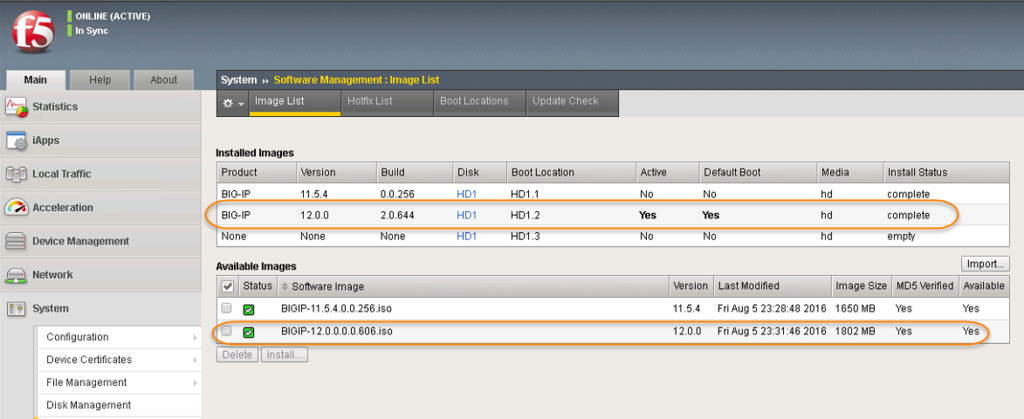Click the System breadcrumb
This screenshot has height=419, width=1024.
tap(239, 80)
